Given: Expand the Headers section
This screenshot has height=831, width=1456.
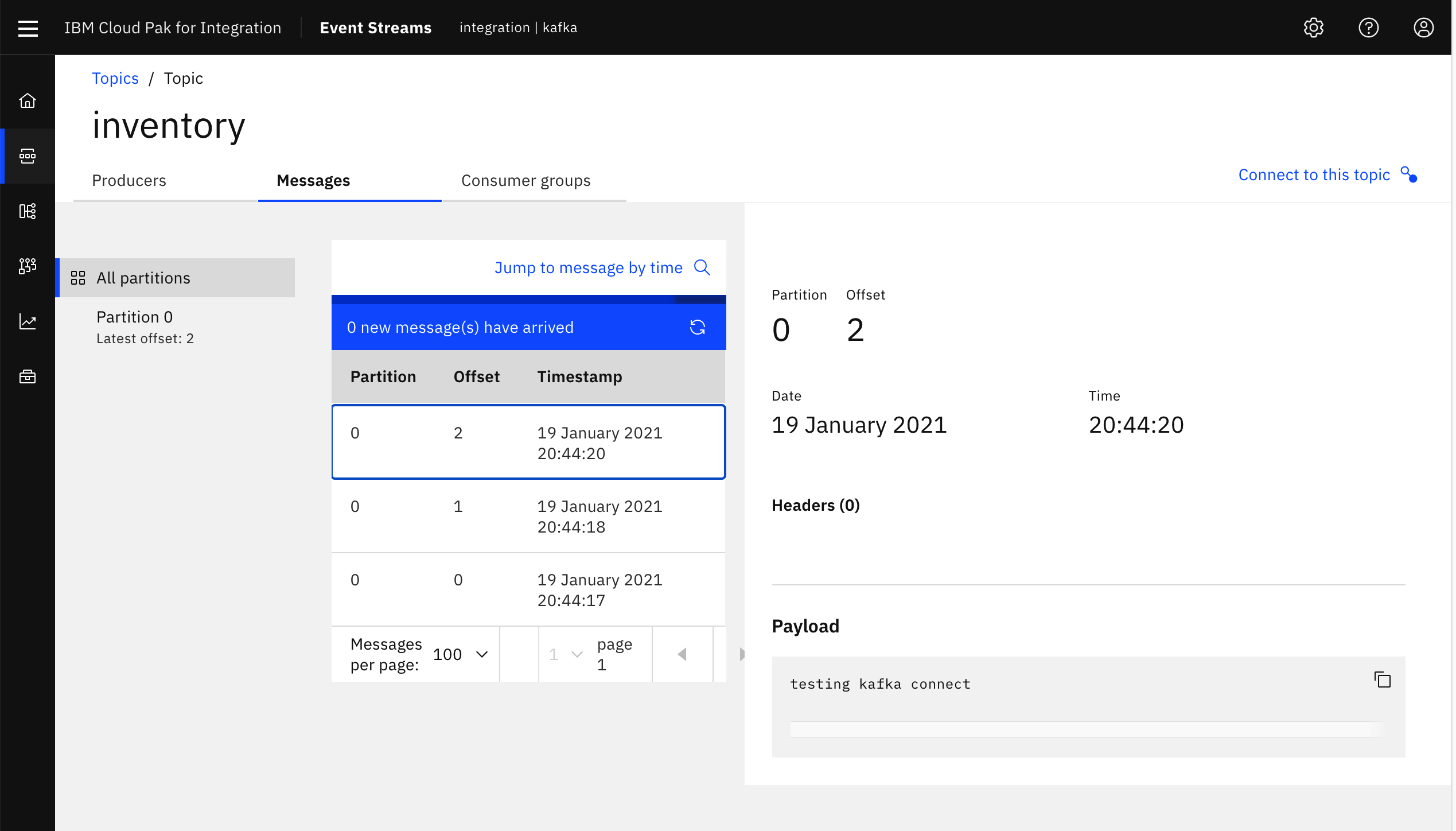Looking at the screenshot, I should (x=815, y=505).
